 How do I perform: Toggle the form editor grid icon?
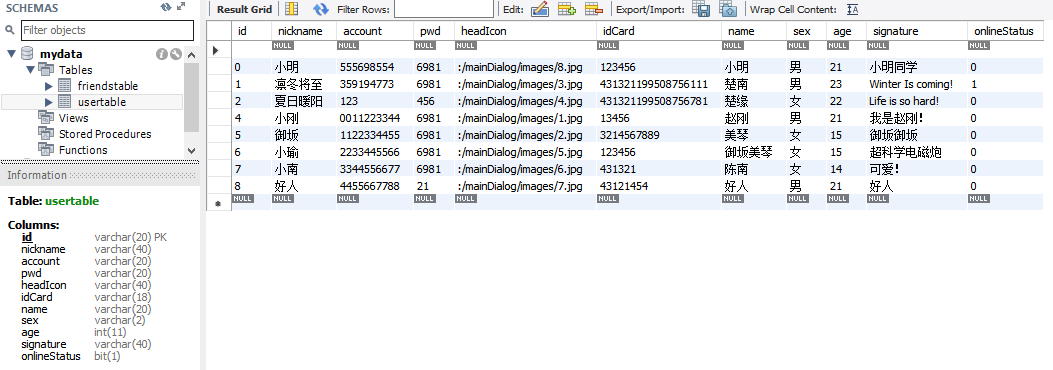click(x=291, y=9)
